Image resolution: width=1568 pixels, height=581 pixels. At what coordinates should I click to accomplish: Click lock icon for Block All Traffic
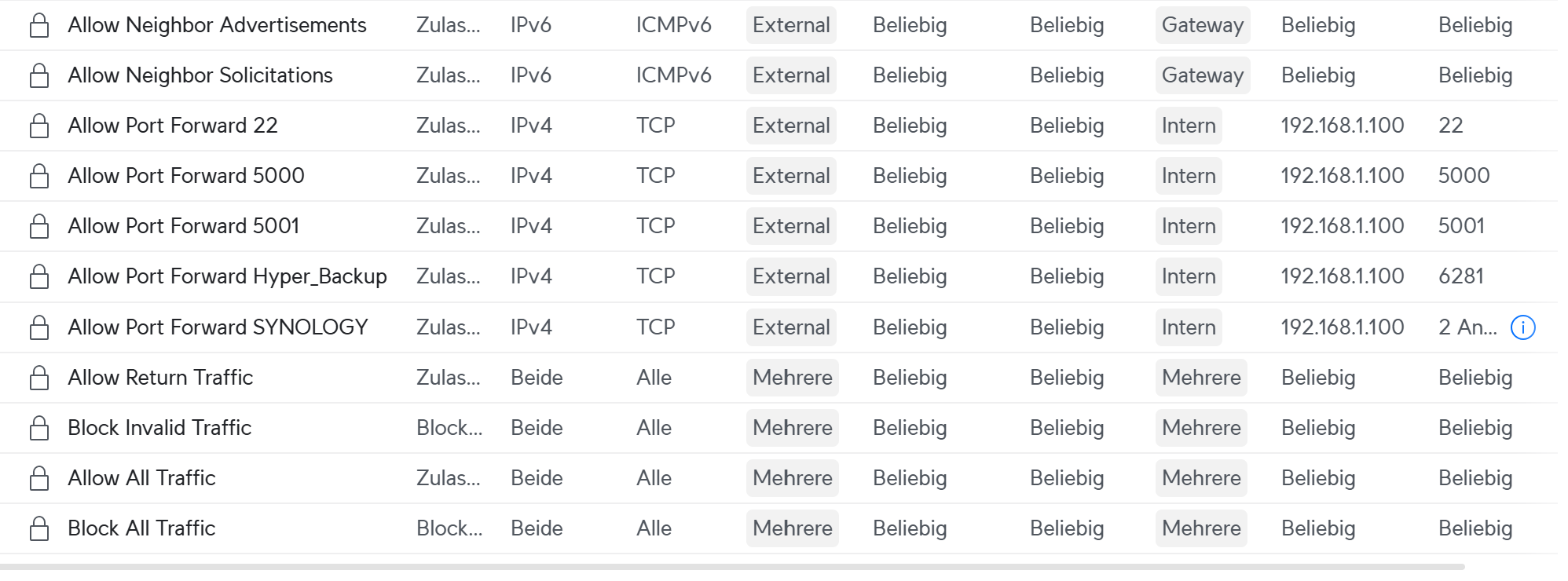pyautogui.click(x=39, y=528)
